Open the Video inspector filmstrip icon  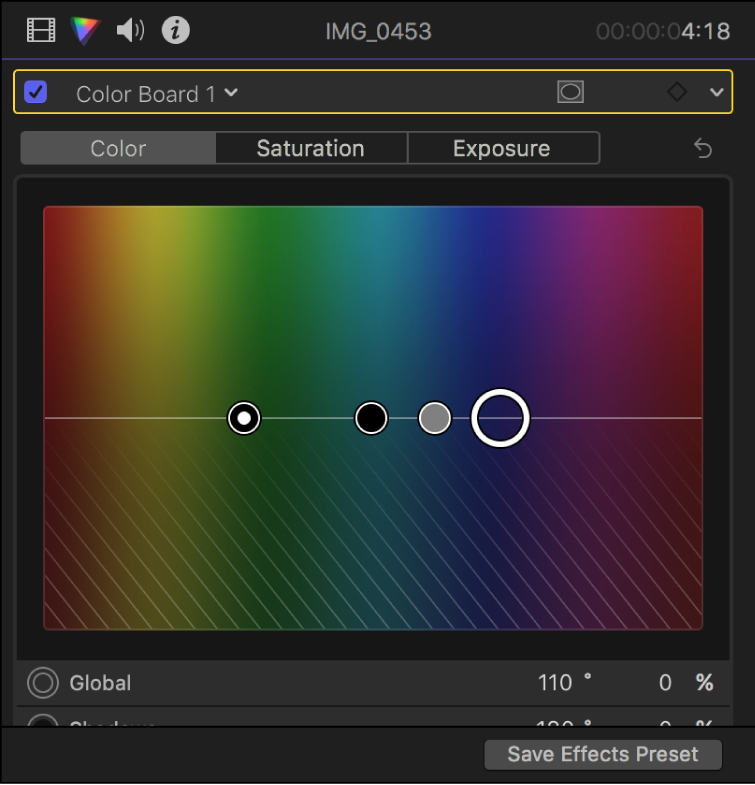pos(41,31)
